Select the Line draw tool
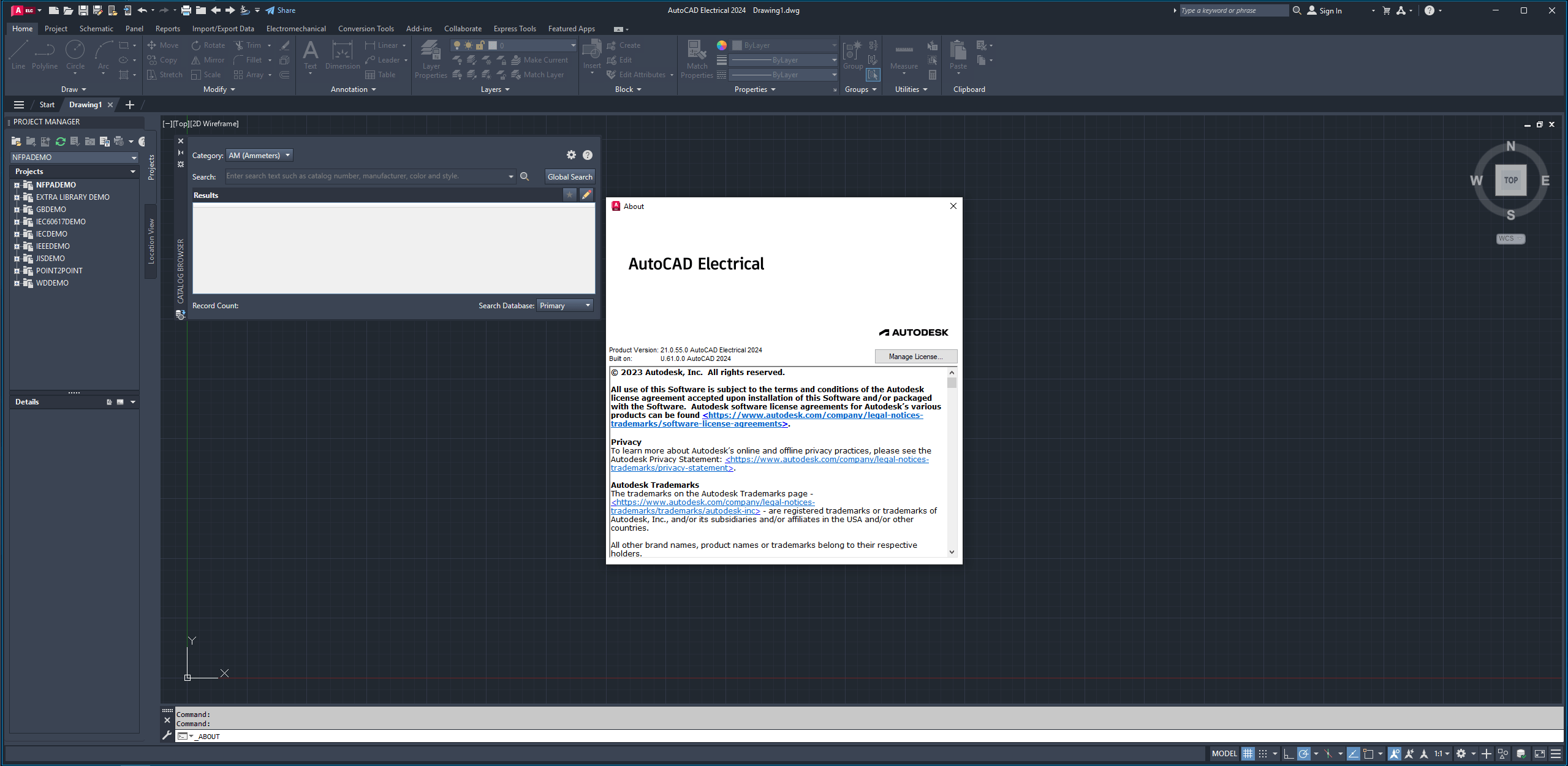 [x=18, y=55]
